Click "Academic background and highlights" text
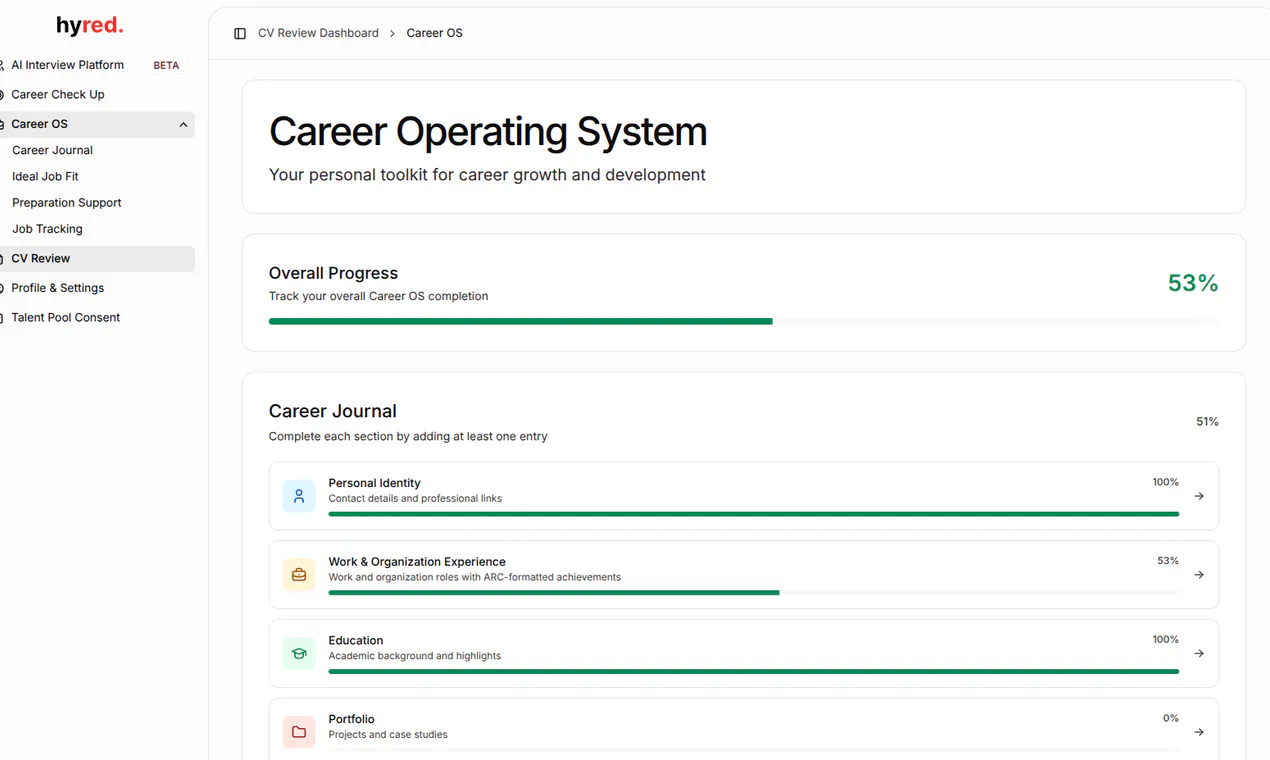Viewport: 1270px width, 760px height. pos(415,656)
